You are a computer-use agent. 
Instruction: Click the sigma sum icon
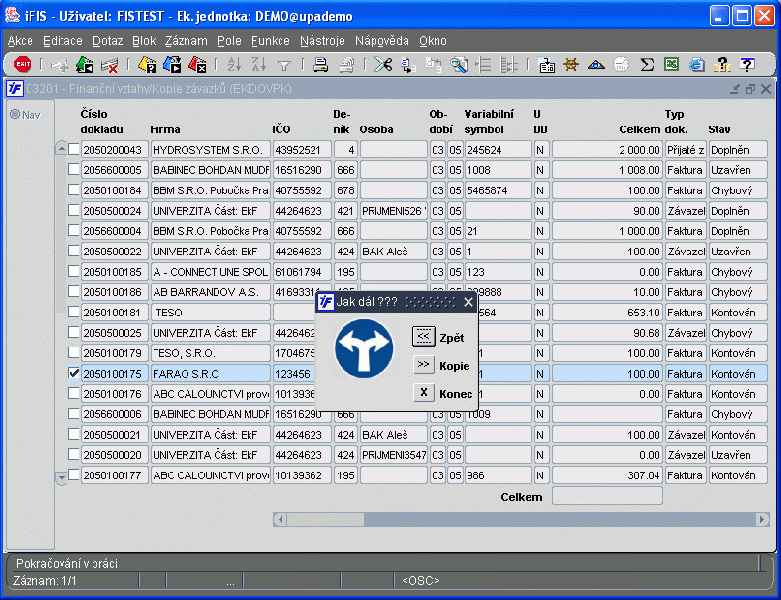[647, 65]
